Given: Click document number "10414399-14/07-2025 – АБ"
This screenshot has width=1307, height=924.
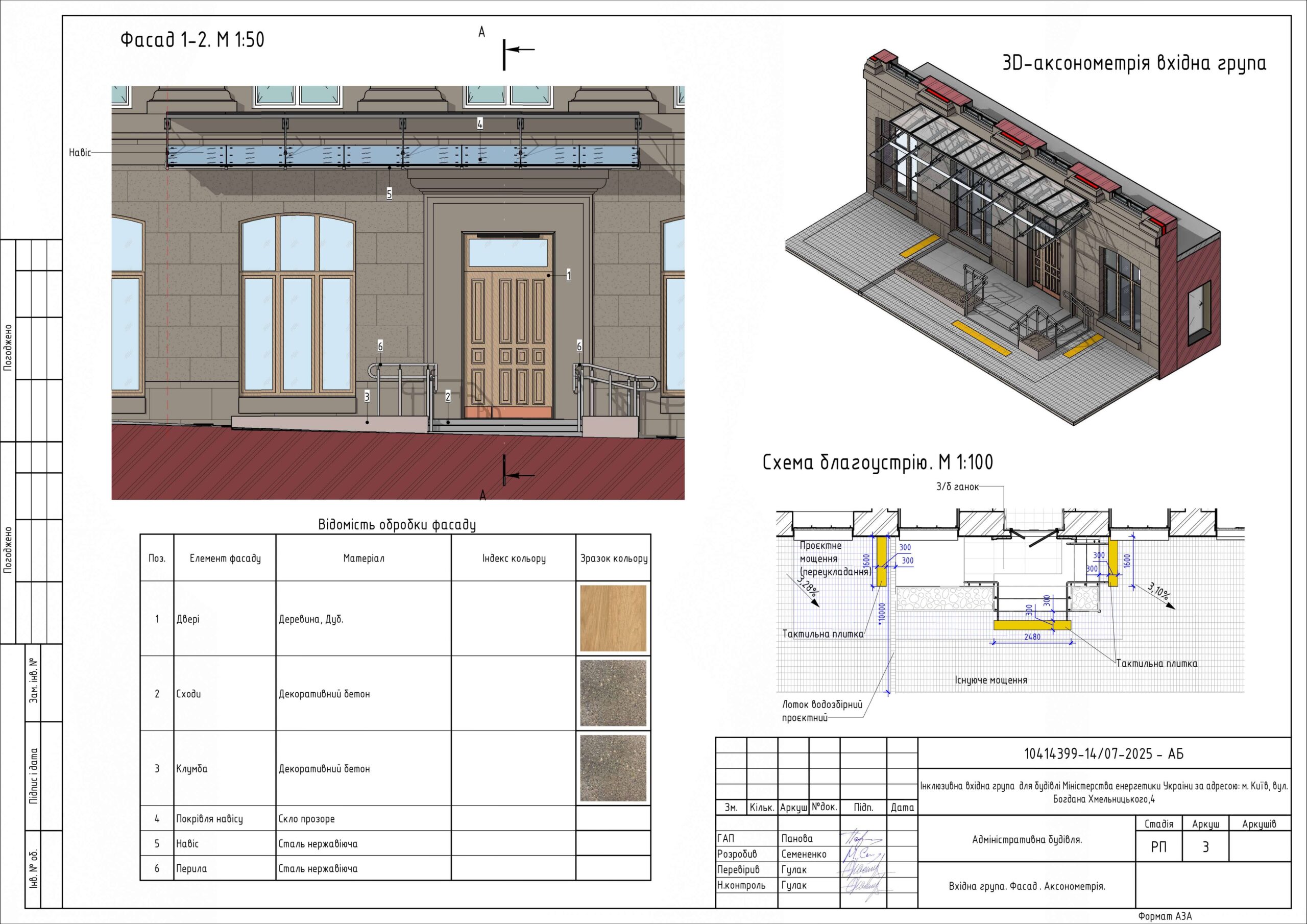Looking at the screenshot, I should (x=1103, y=754).
